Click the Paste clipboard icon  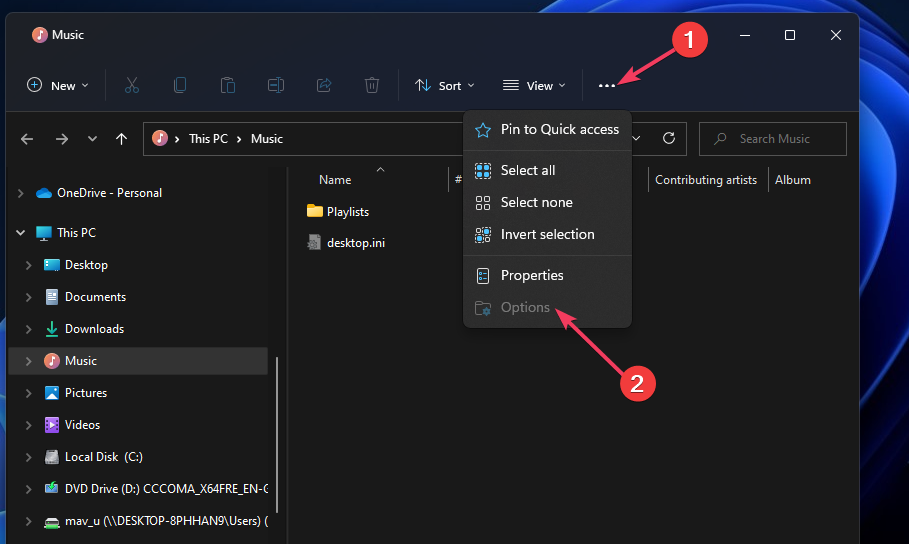point(228,85)
